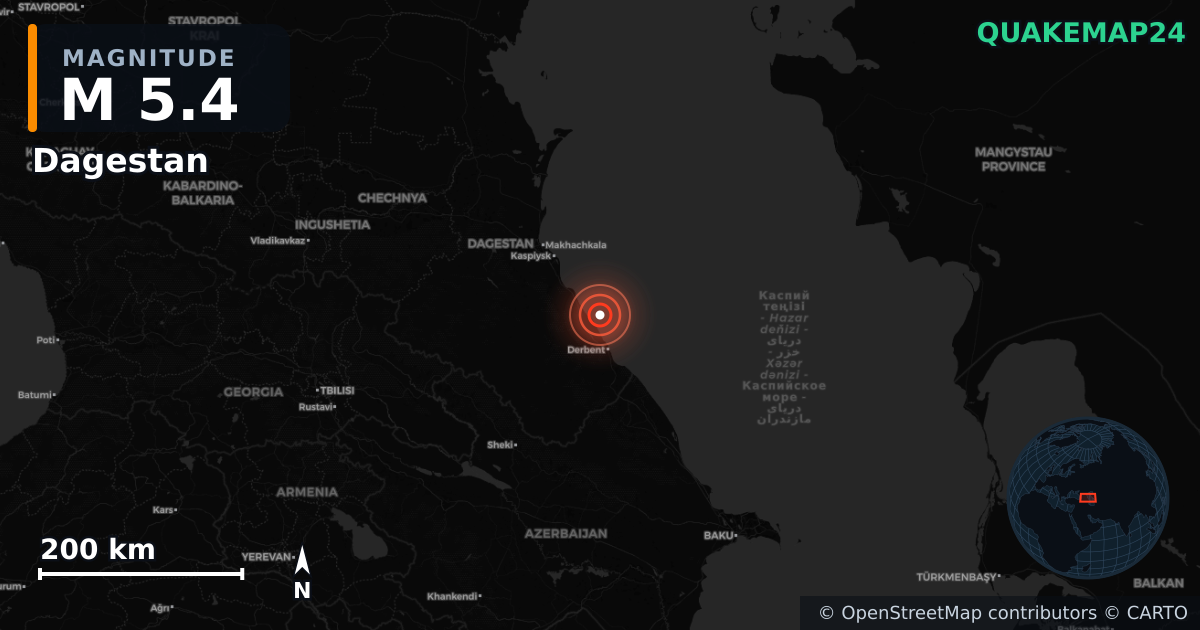Viewport: 1200px width, 630px height.
Task: Click the north arrow compass icon
Action: tap(302, 573)
